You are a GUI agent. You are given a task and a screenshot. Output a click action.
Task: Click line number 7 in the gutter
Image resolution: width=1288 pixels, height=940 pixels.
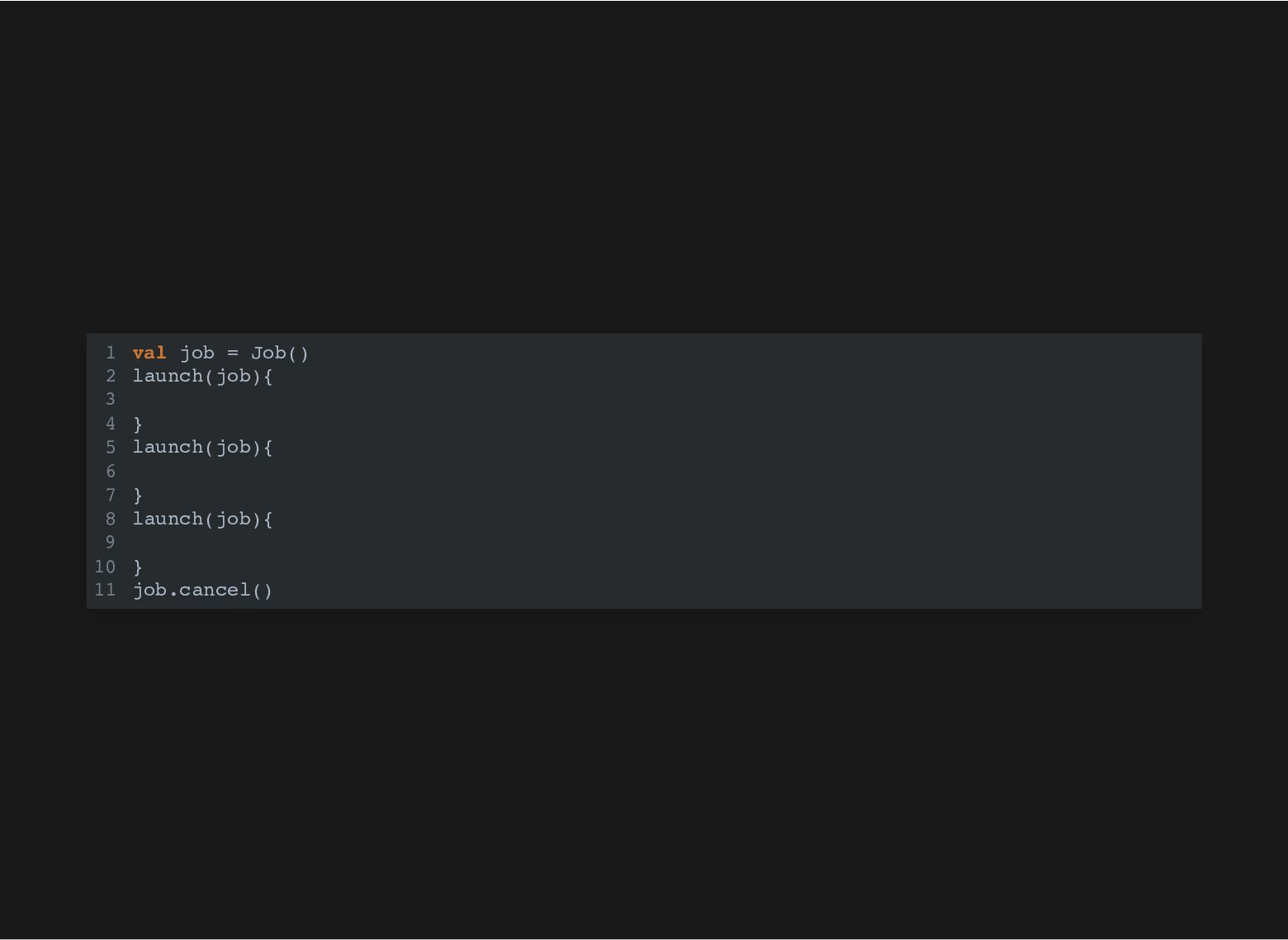point(111,495)
